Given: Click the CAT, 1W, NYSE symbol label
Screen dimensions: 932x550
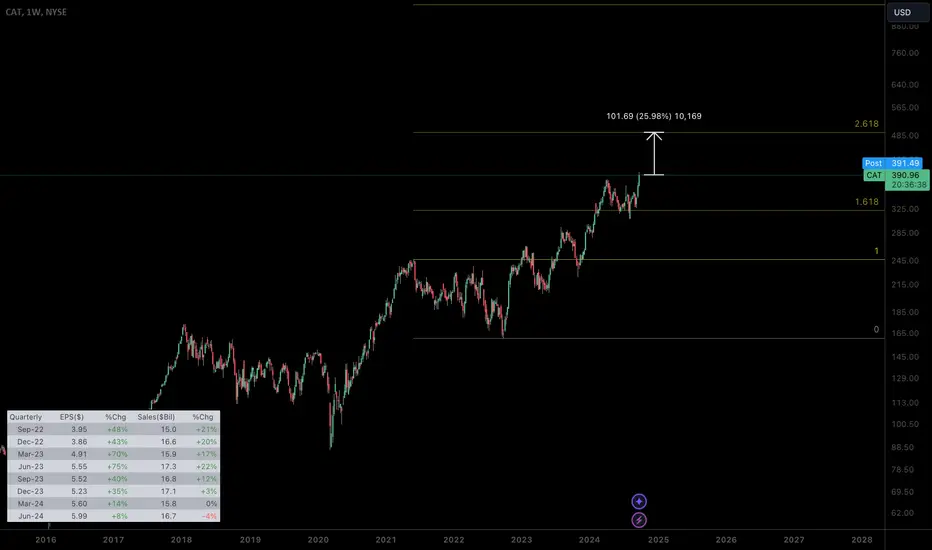Looking at the screenshot, I should tap(36, 12).
